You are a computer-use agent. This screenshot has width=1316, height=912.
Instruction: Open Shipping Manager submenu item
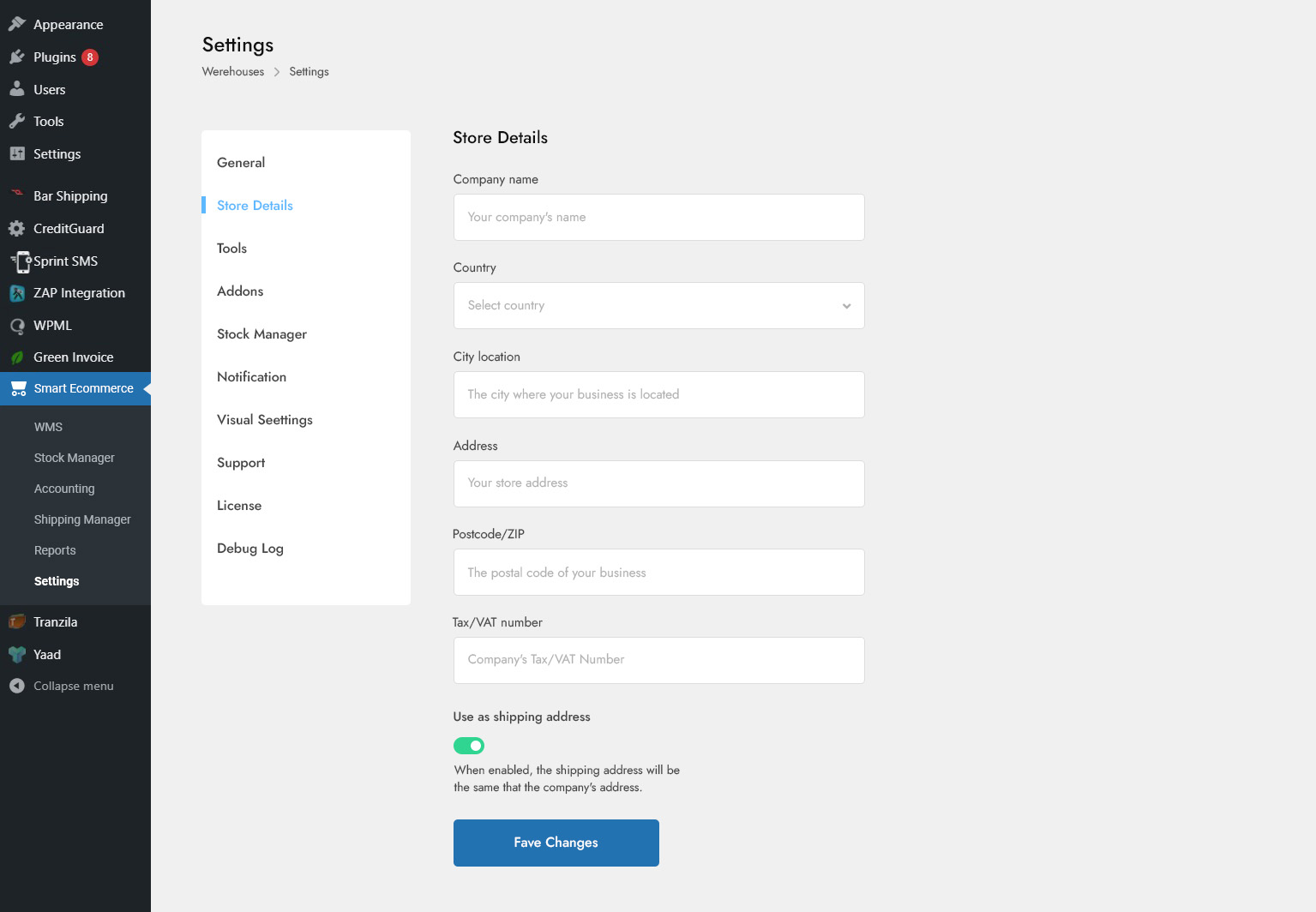click(x=82, y=519)
